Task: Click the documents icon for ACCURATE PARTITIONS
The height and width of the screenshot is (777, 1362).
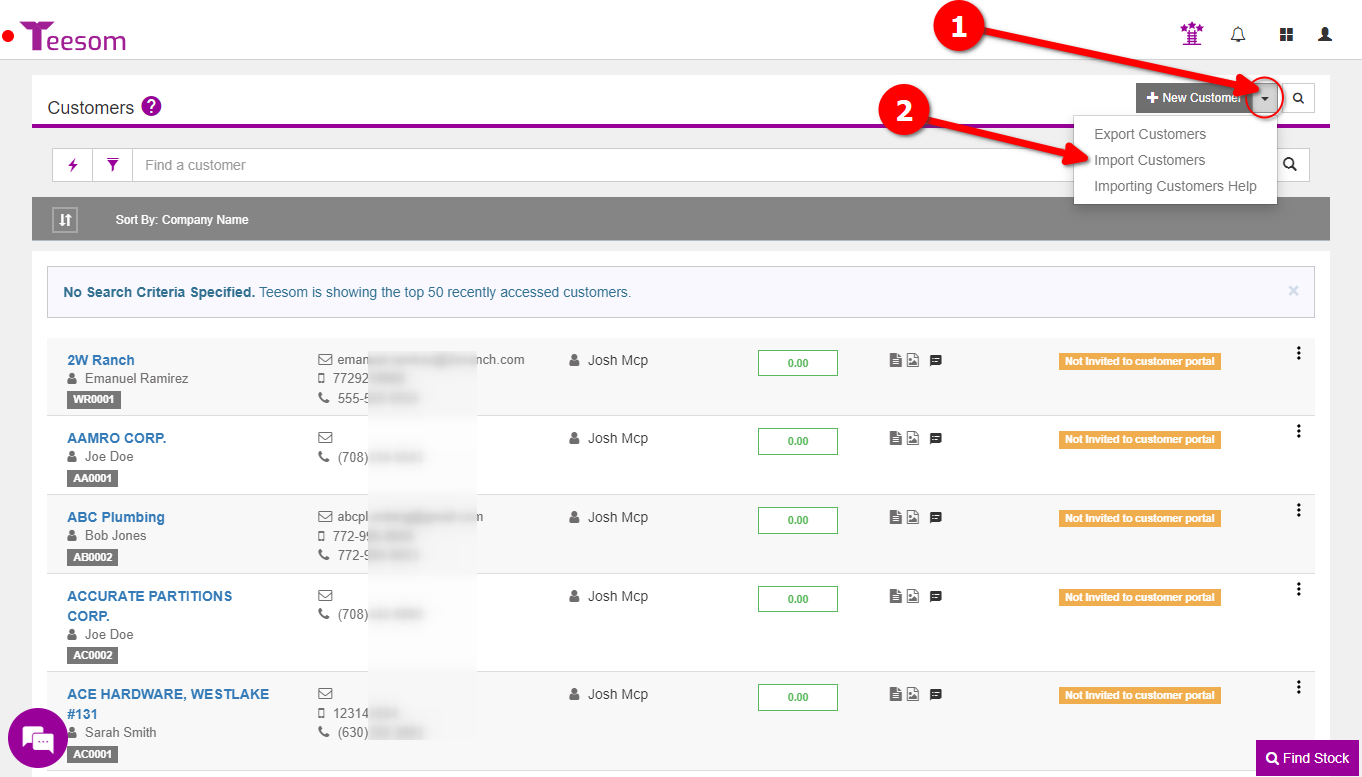Action: (896, 596)
